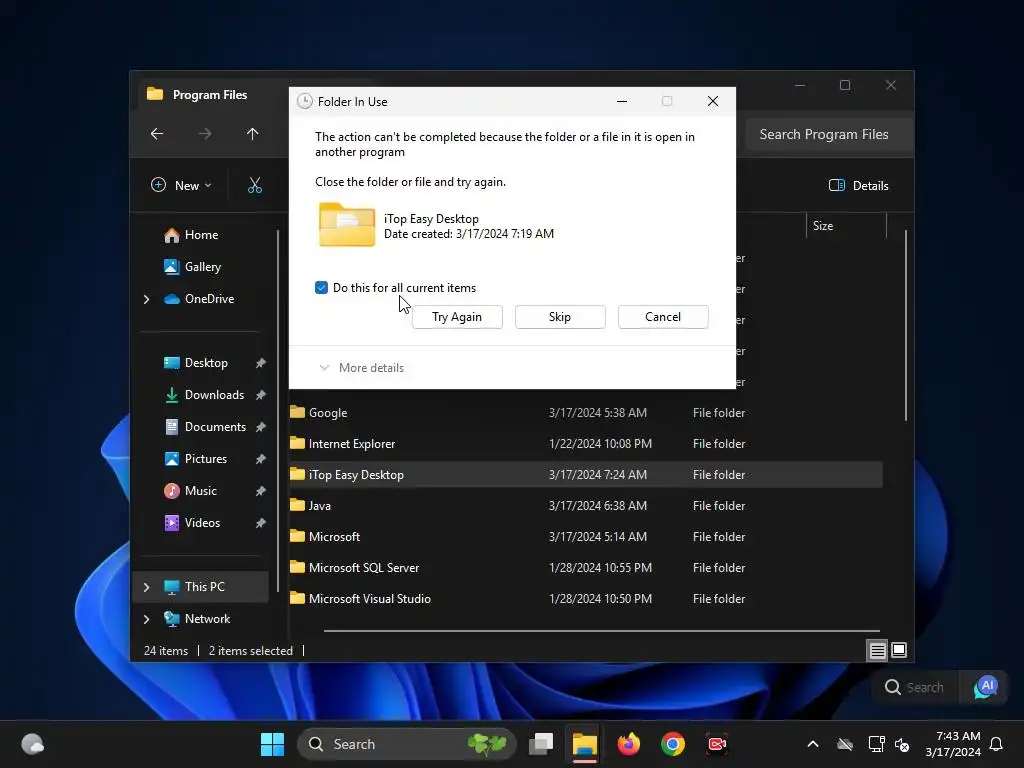Select the iTop Easy Desktop folder in list

tap(585, 475)
